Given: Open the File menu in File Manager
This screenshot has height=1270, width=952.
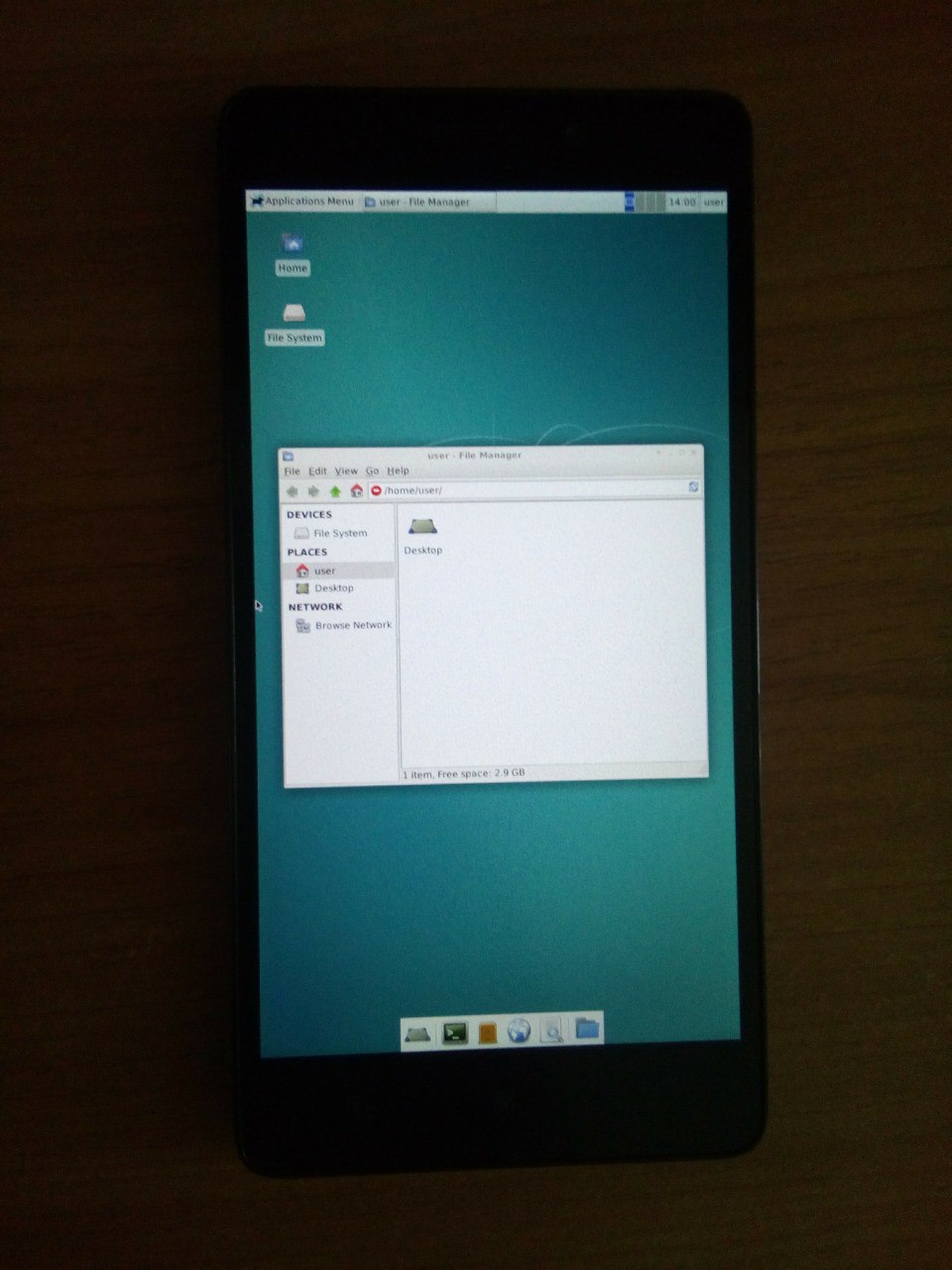Looking at the screenshot, I should (x=293, y=471).
